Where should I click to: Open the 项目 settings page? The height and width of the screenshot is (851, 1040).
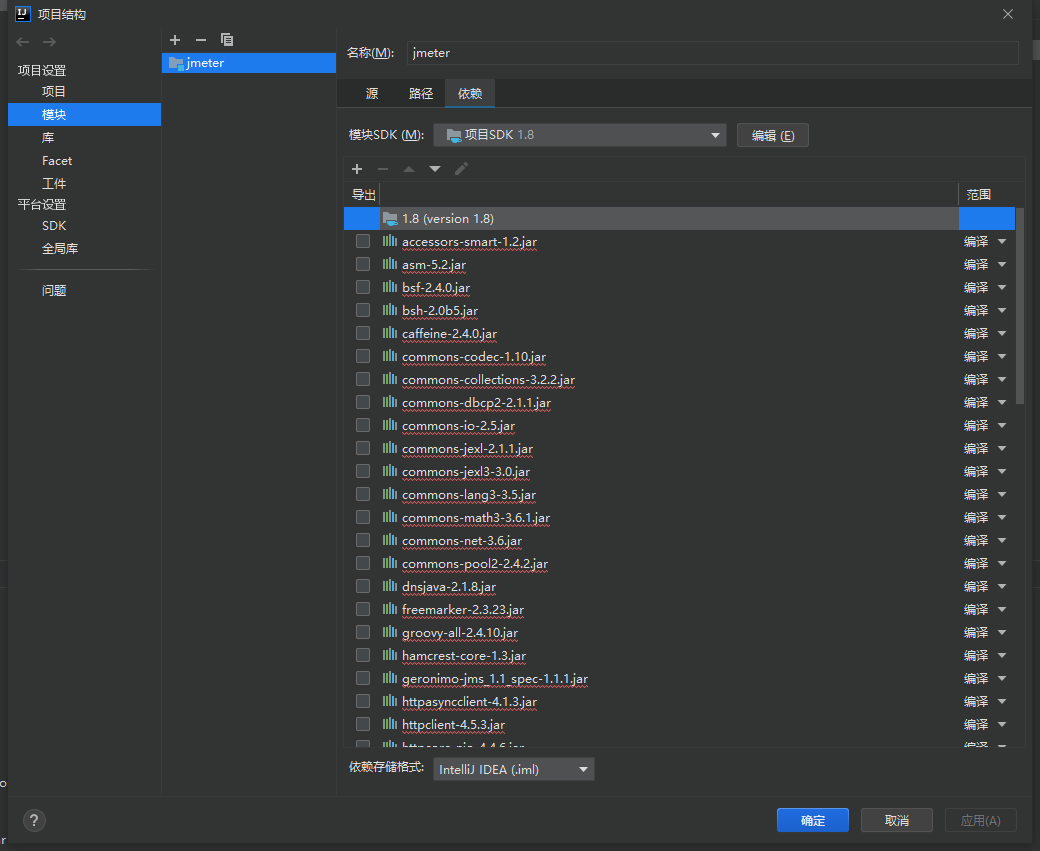[54, 92]
